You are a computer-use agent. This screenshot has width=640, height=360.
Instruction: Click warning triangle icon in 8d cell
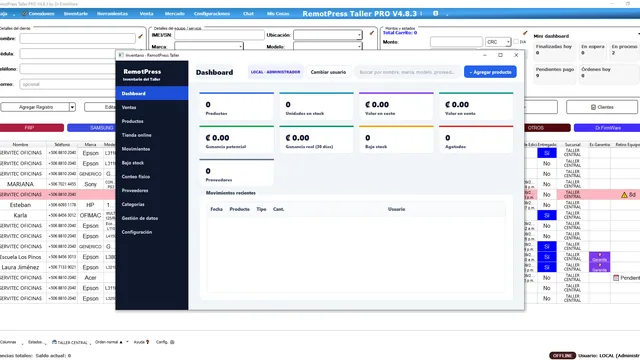click(624, 195)
